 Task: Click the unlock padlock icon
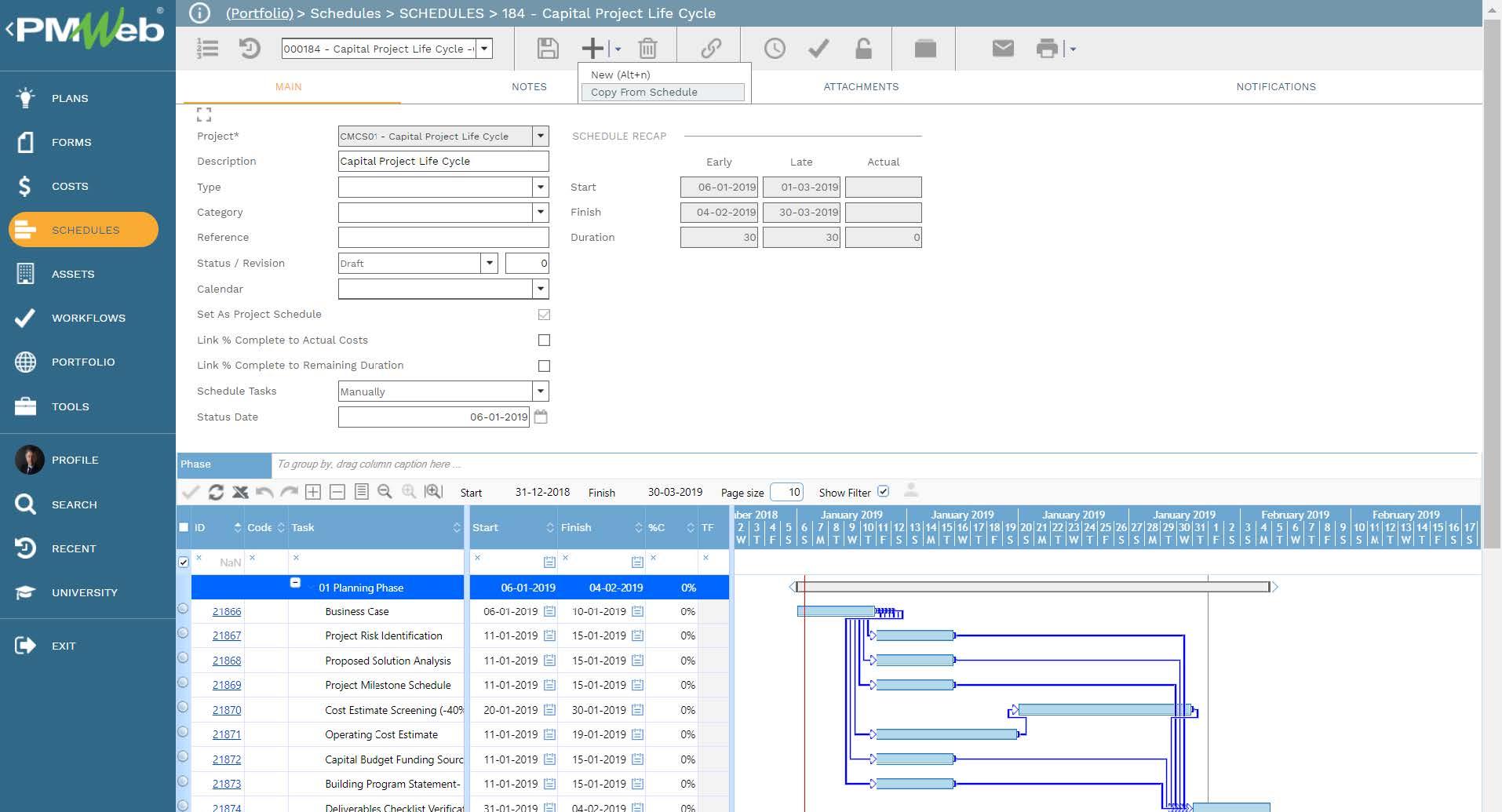(x=863, y=49)
